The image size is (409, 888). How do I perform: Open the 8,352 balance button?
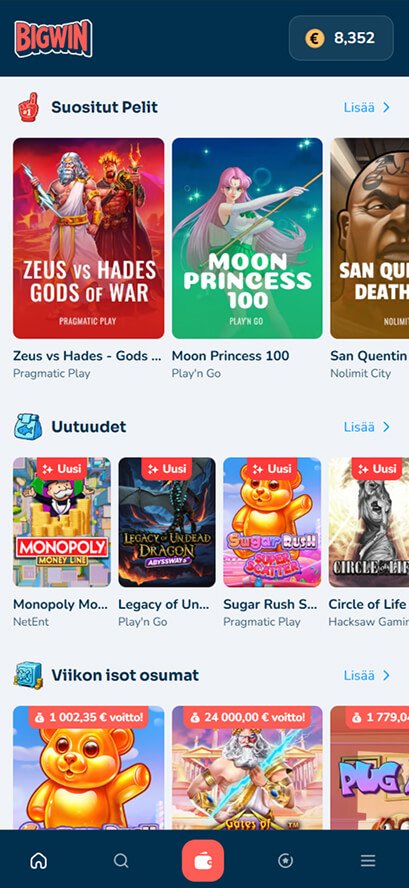pos(341,39)
